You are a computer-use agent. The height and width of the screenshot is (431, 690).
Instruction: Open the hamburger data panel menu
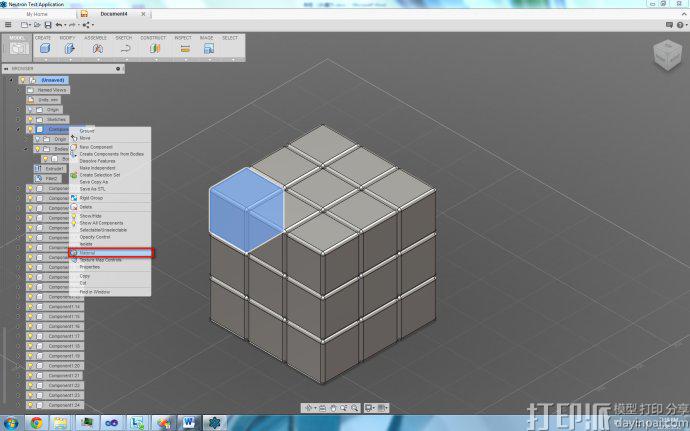coord(8,25)
